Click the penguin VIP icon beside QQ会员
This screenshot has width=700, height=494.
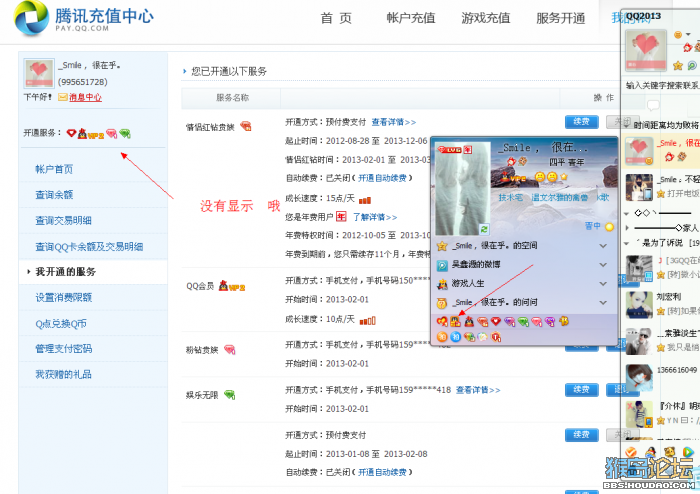(232, 286)
